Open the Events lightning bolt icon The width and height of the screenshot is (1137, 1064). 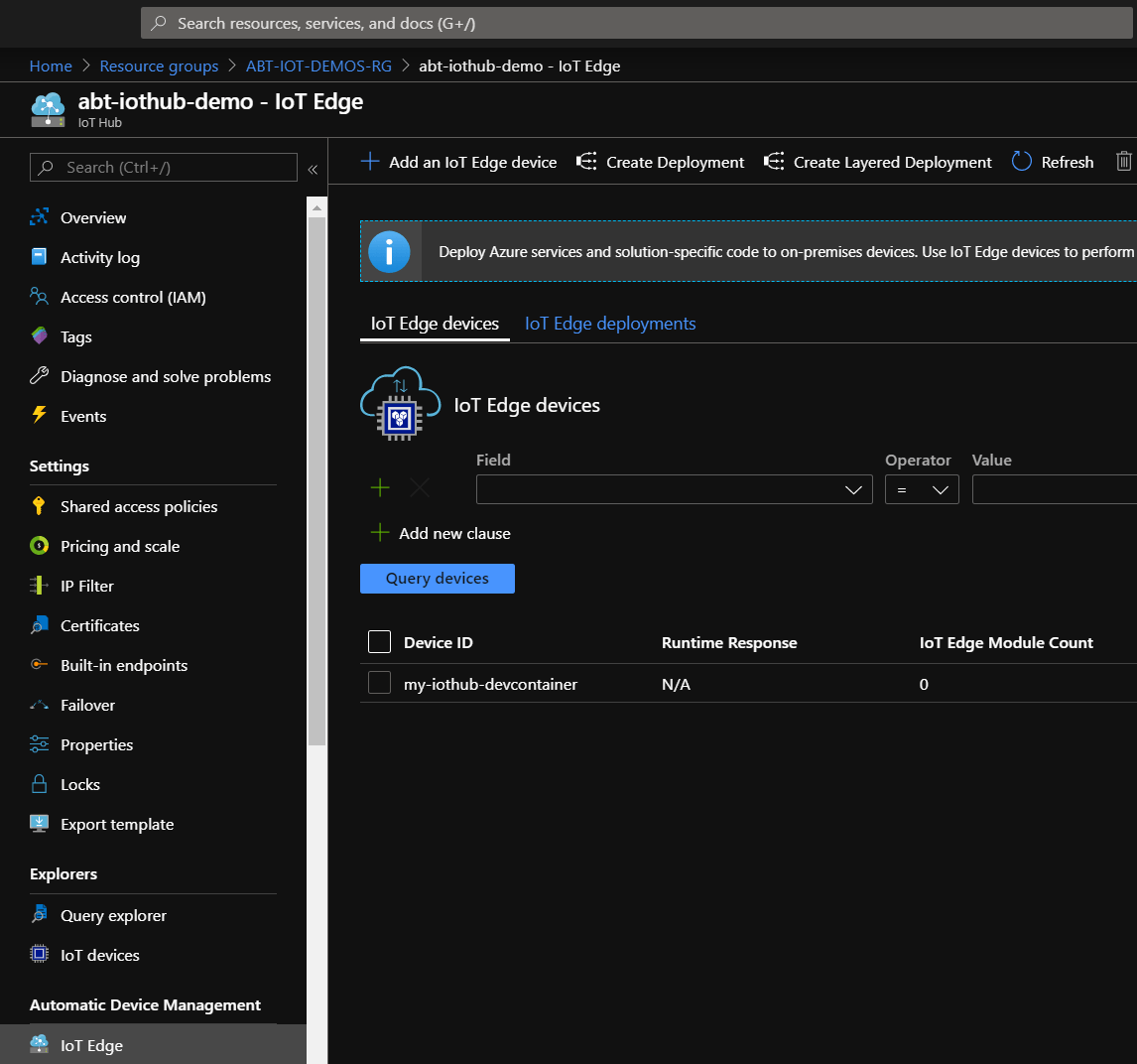(39, 416)
